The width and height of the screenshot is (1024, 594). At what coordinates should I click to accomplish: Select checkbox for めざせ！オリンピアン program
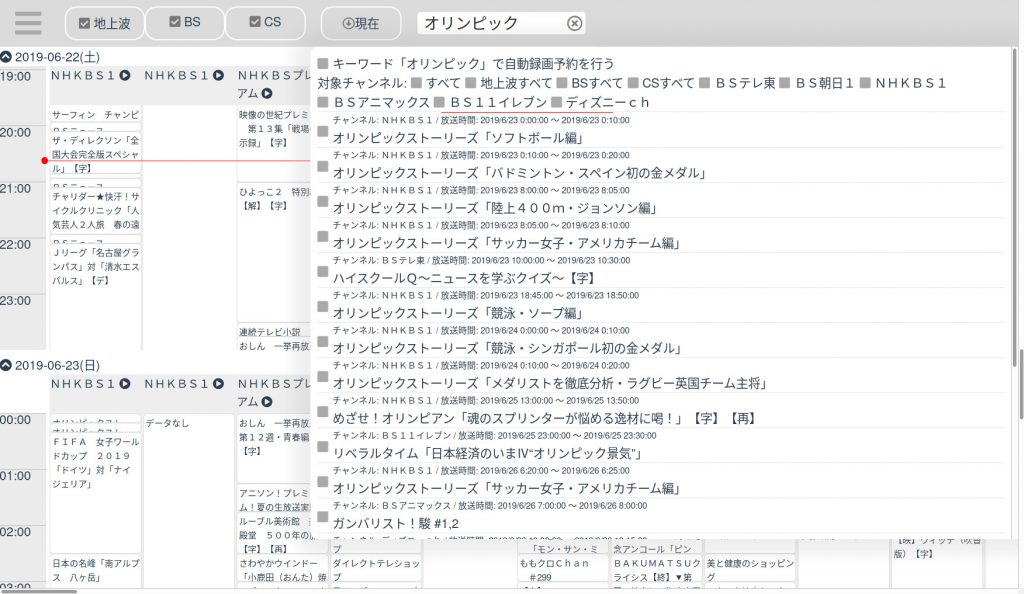(323, 412)
